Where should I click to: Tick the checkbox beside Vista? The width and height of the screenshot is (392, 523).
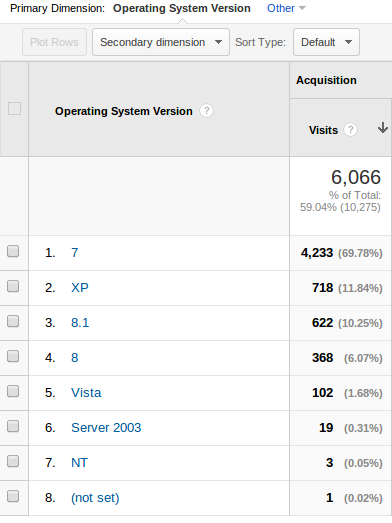tap(13, 391)
